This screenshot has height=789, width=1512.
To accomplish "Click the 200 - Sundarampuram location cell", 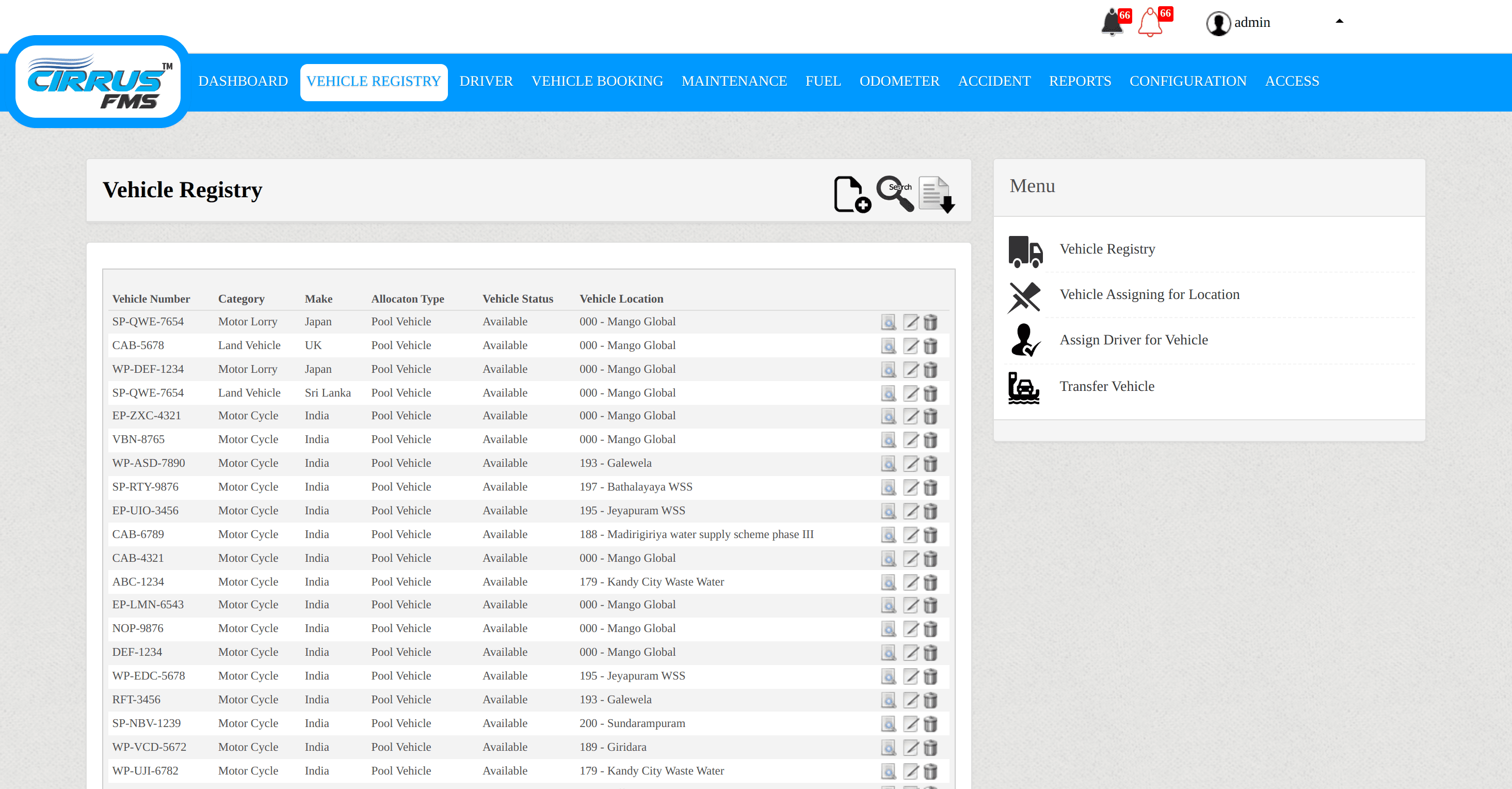I will point(632,723).
